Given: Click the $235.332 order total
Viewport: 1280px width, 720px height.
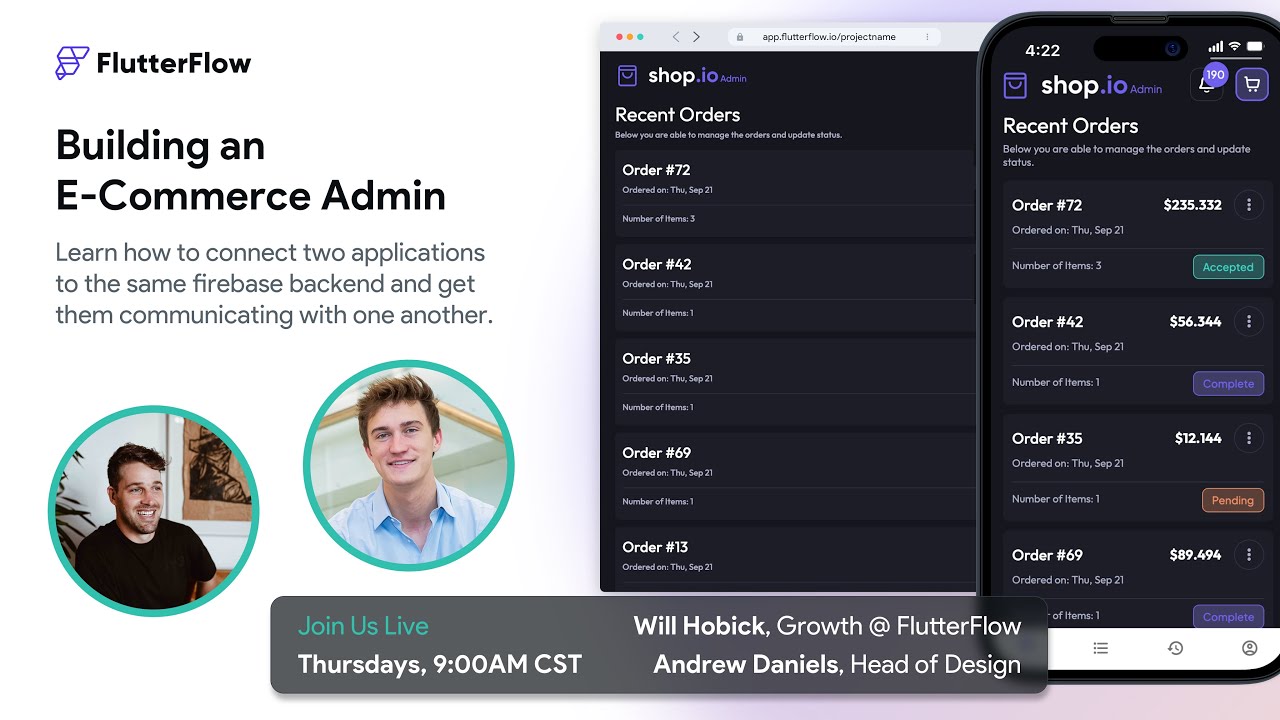Looking at the screenshot, I should point(1192,205).
